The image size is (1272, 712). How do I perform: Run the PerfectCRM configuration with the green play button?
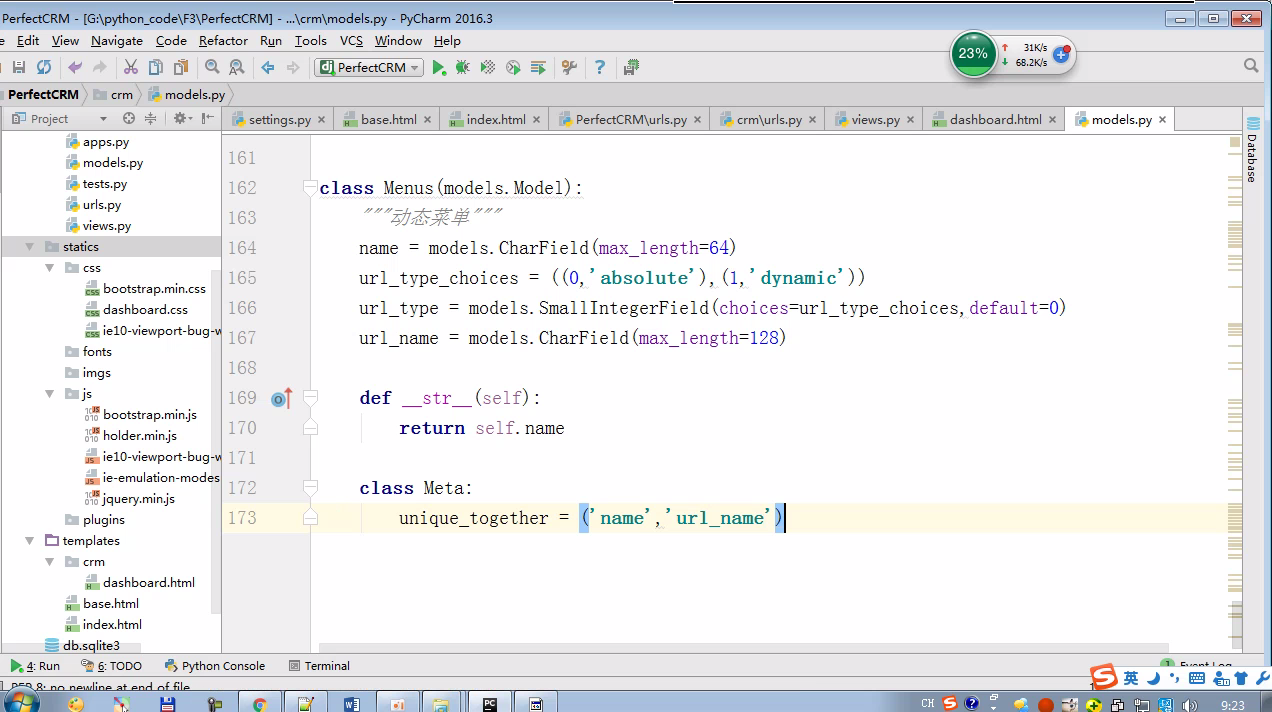438,67
